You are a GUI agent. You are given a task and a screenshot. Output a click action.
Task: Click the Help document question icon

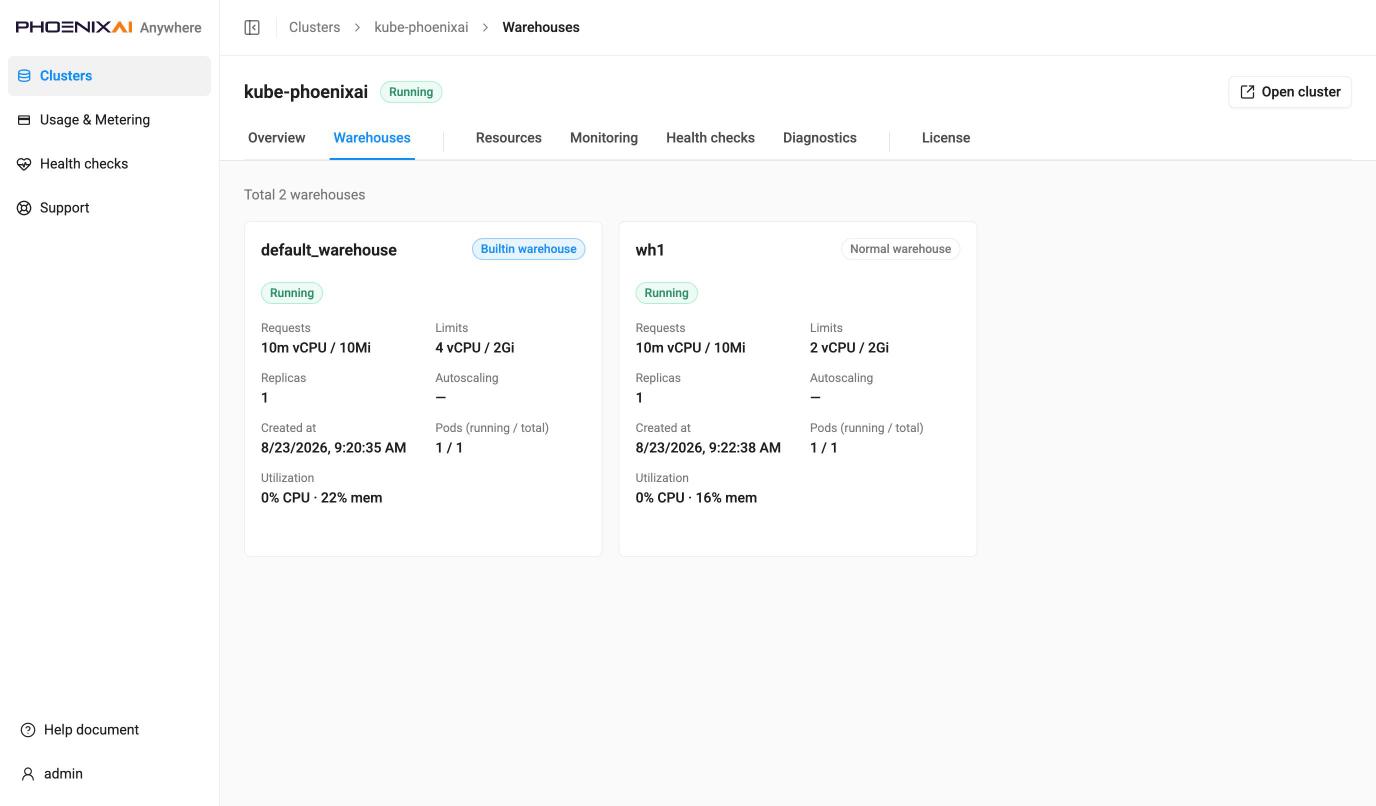(x=28, y=730)
